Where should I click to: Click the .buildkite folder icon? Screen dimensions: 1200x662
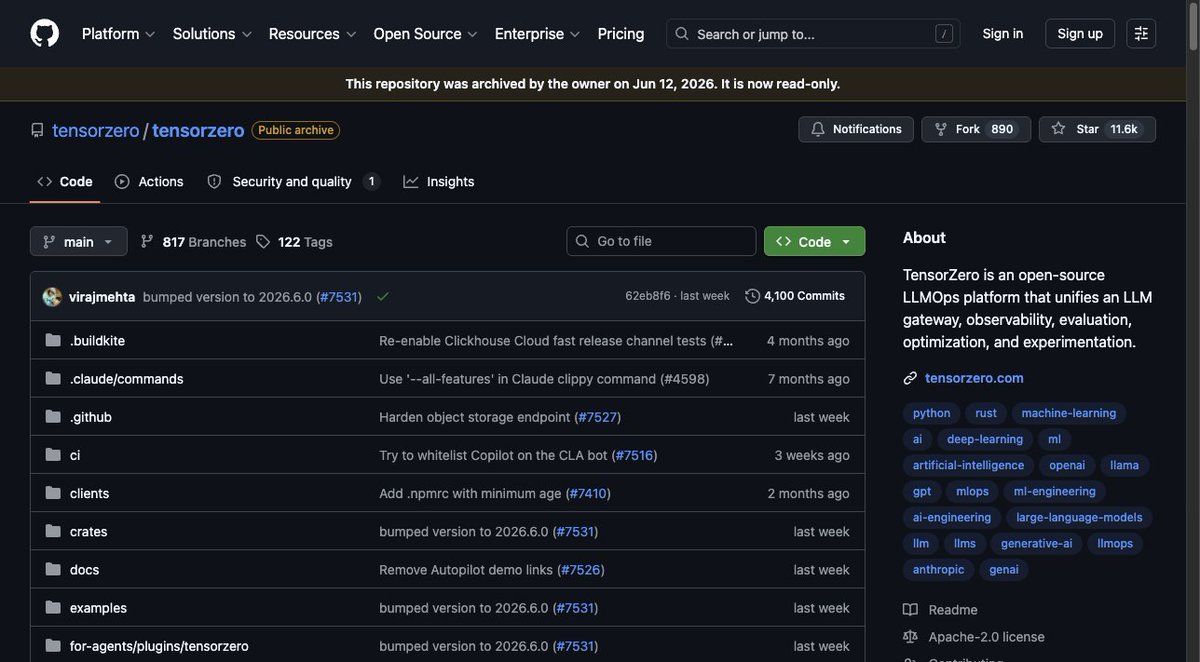[x=53, y=340]
